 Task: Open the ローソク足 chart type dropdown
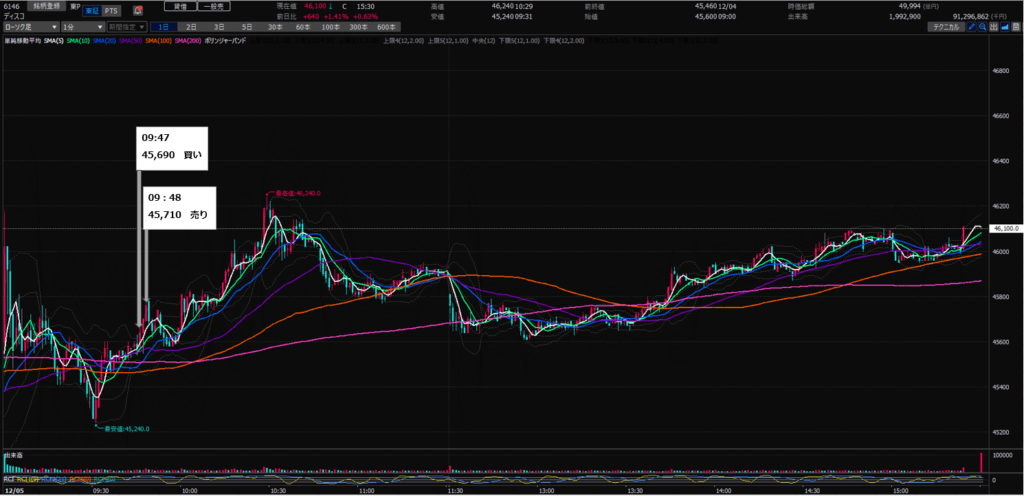pyautogui.click(x=28, y=27)
